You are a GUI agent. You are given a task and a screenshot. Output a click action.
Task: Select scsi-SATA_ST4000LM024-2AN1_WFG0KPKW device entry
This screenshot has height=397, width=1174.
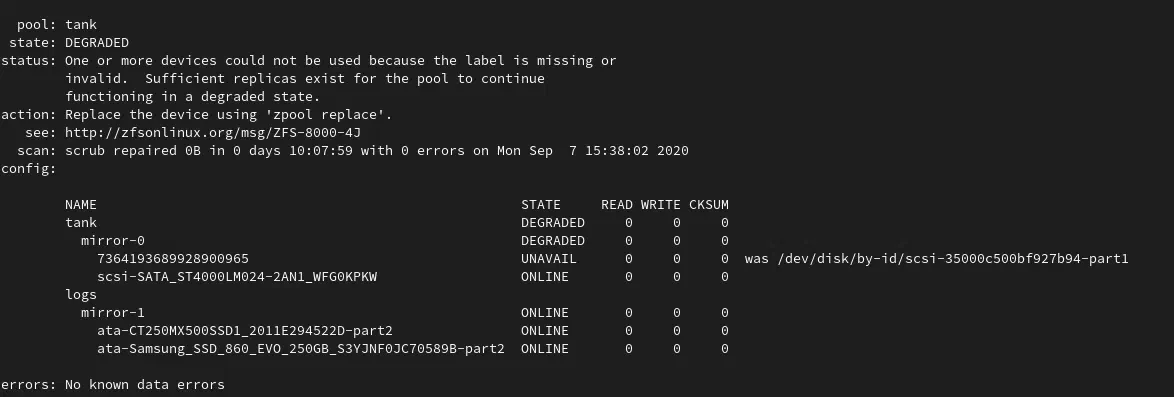pos(237,276)
